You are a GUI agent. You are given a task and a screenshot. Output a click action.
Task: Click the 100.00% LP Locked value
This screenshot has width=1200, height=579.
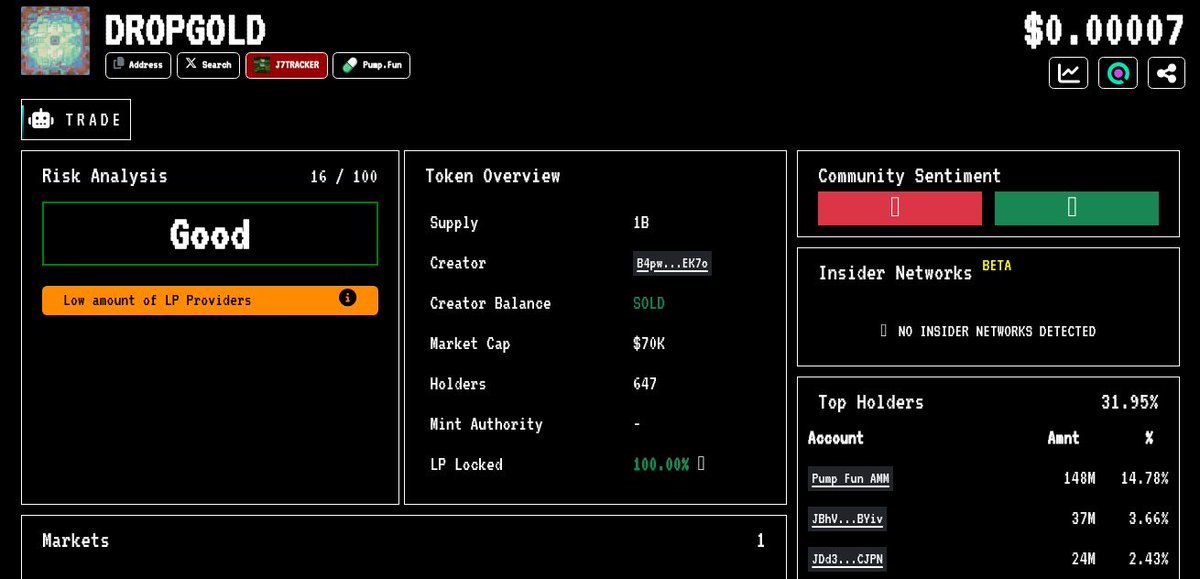(661, 464)
